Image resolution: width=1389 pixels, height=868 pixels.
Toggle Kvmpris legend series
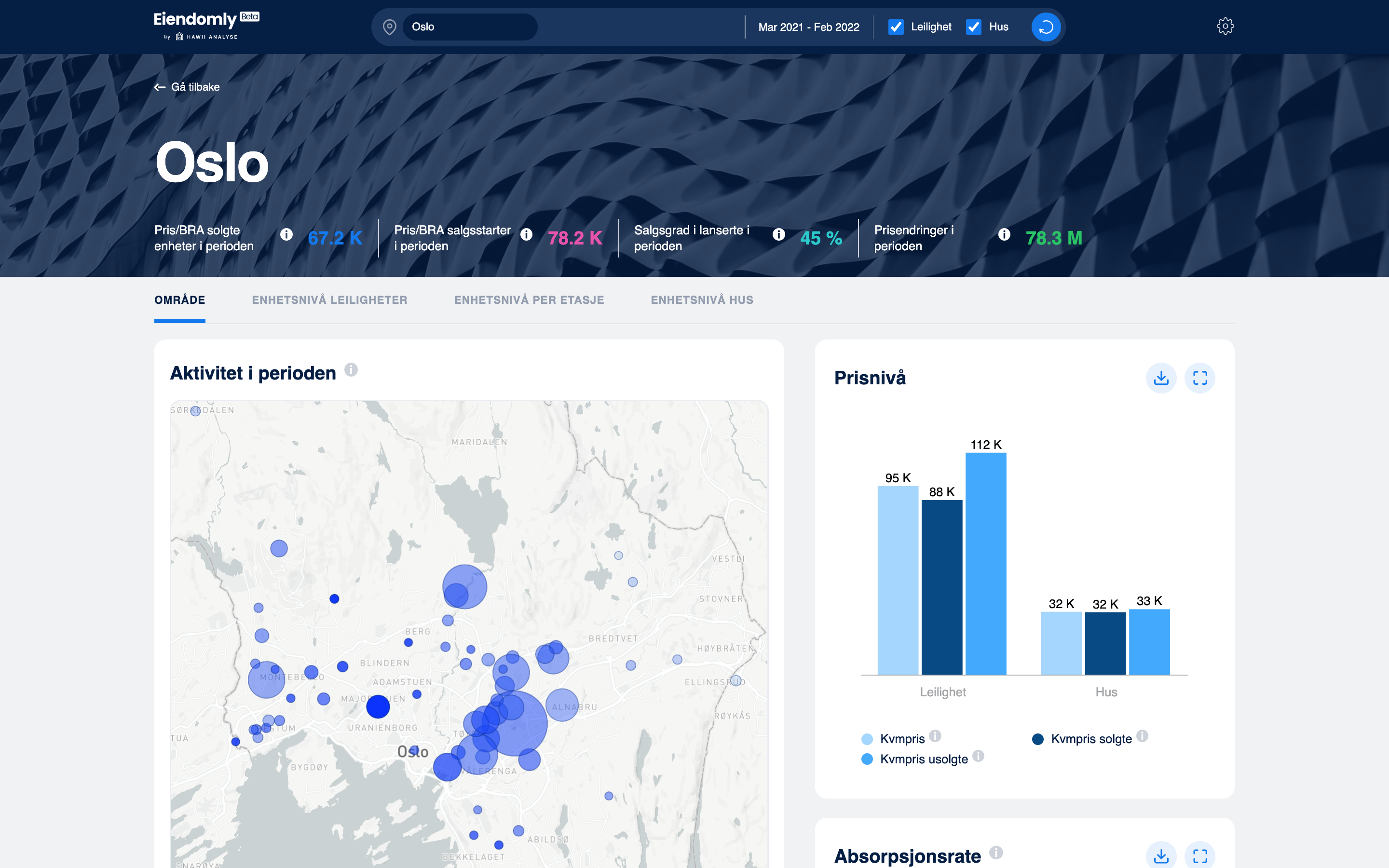pos(894,739)
